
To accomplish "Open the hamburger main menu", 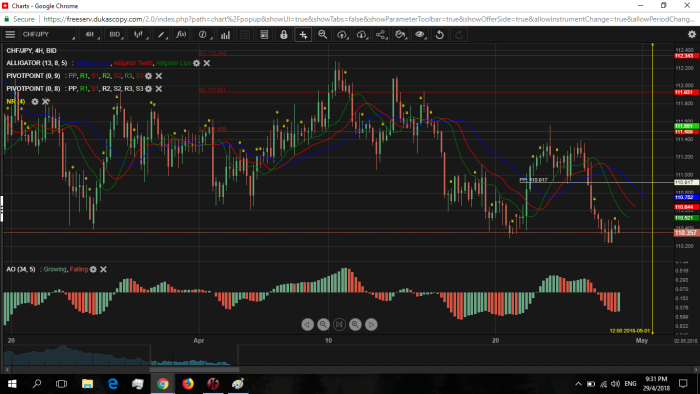I will tap(10, 34).
